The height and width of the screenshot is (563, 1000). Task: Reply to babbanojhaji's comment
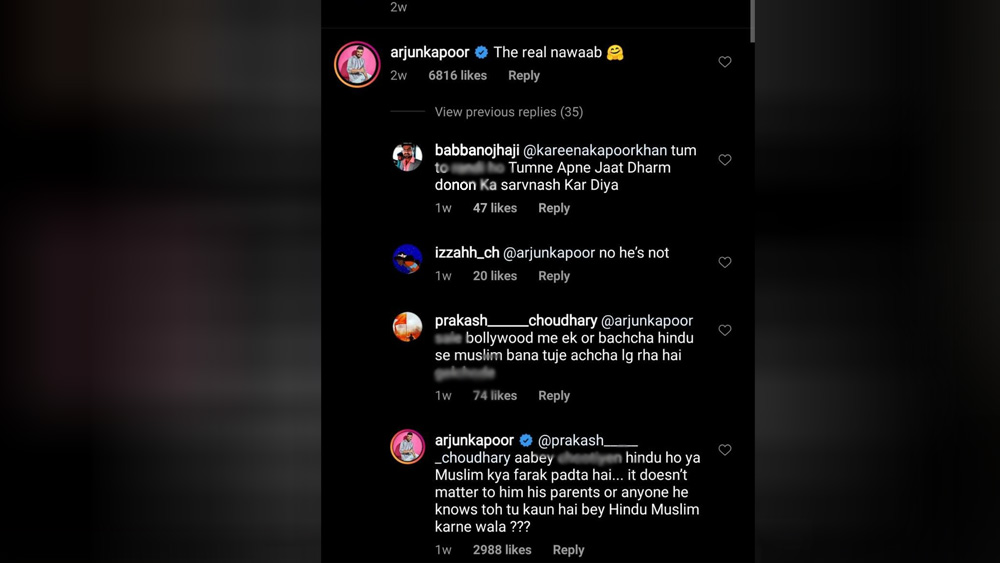tap(553, 208)
